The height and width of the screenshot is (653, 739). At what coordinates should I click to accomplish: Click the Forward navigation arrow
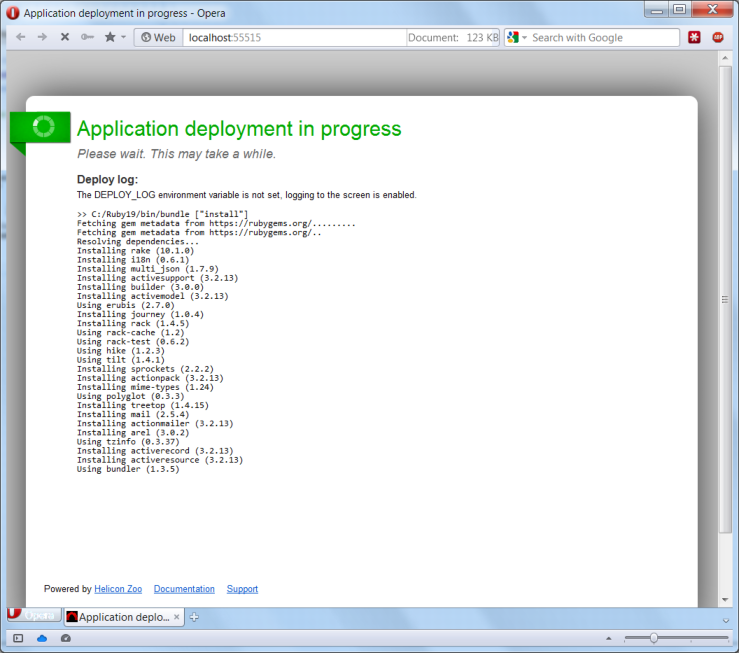42,37
